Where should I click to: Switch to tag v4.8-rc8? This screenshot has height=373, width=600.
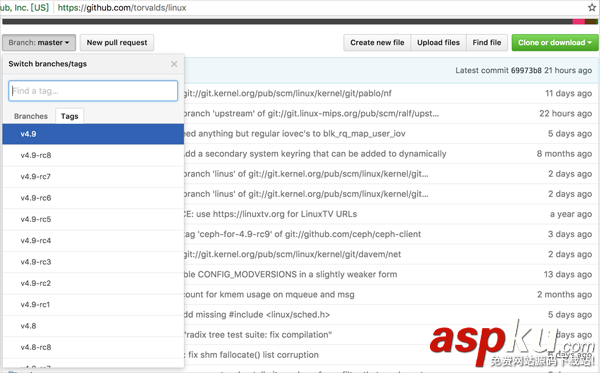coord(93,347)
